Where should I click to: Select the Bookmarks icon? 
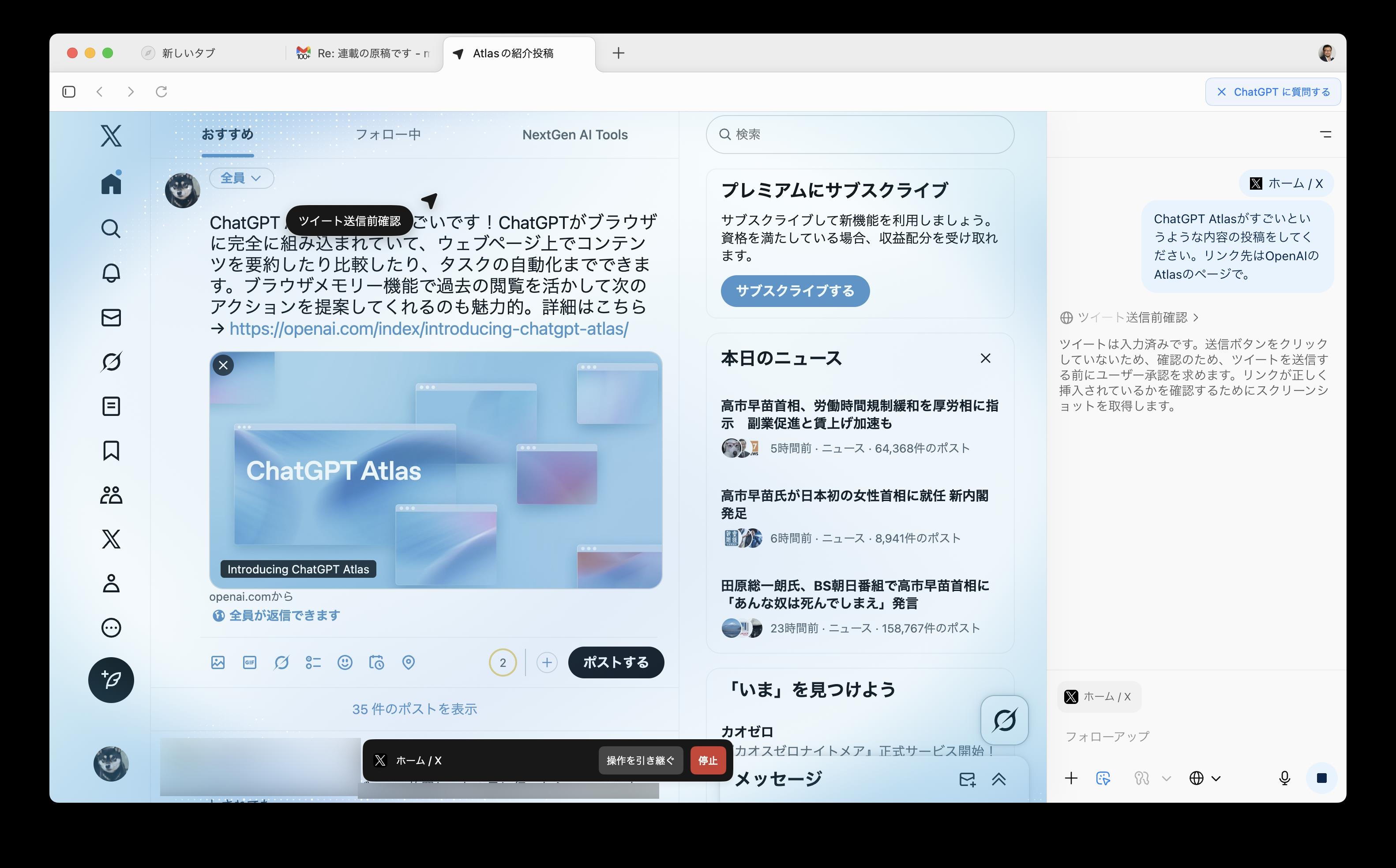tap(110, 451)
